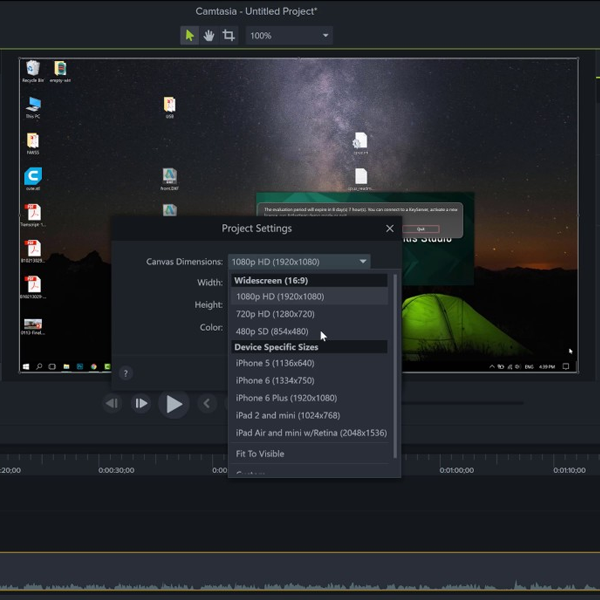The image size is (600, 600).
Task: Click the Play button
Action: click(x=174, y=404)
